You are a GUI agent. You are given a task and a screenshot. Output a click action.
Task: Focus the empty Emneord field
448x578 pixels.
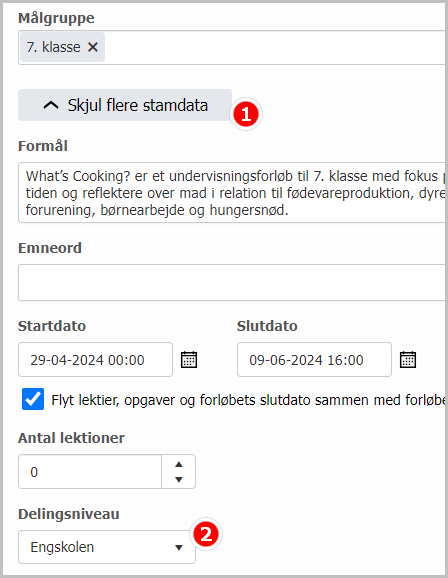tap(233, 282)
